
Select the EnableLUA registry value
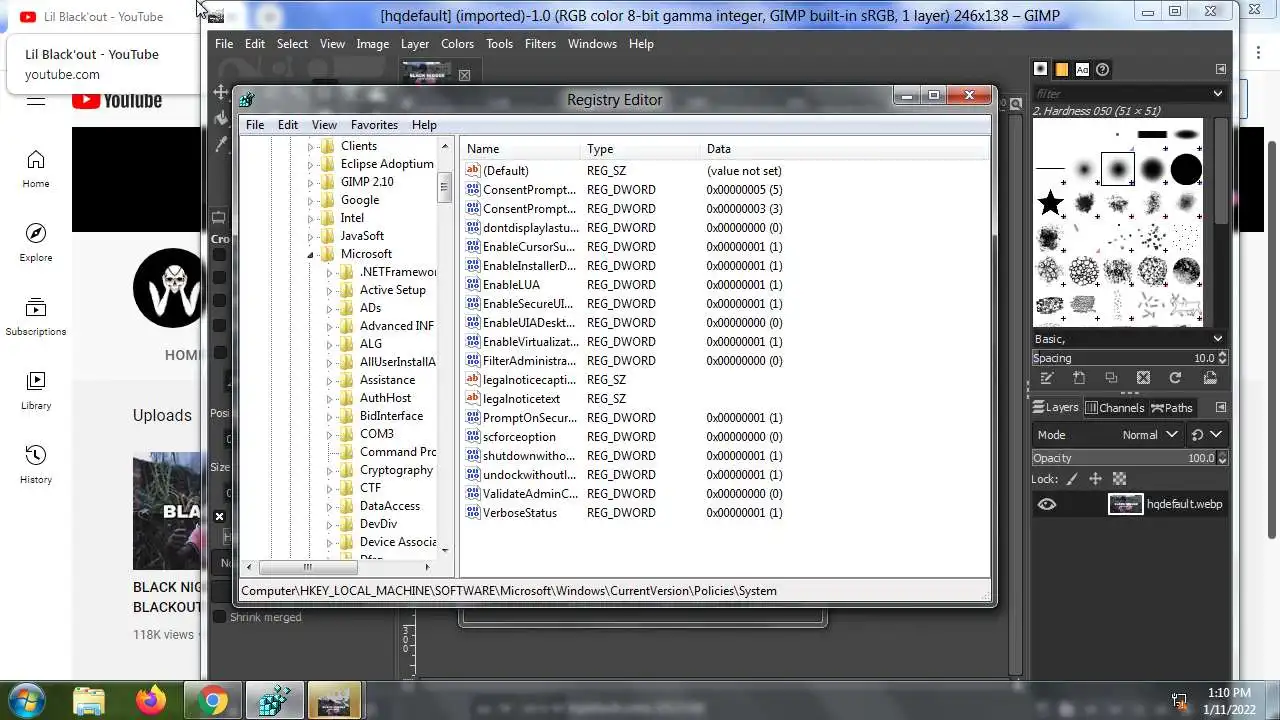point(511,285)
